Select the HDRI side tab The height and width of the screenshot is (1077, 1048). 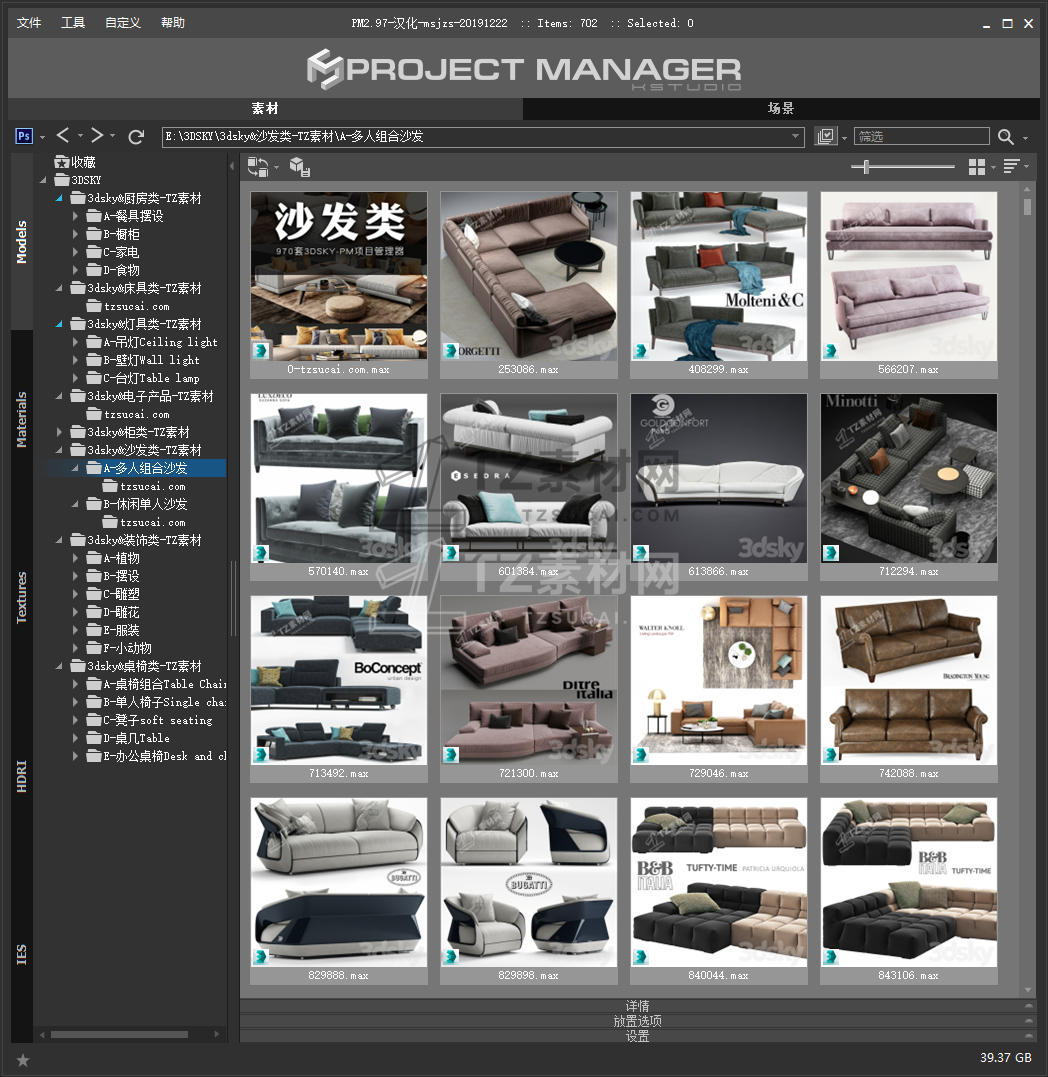point(22,776)
